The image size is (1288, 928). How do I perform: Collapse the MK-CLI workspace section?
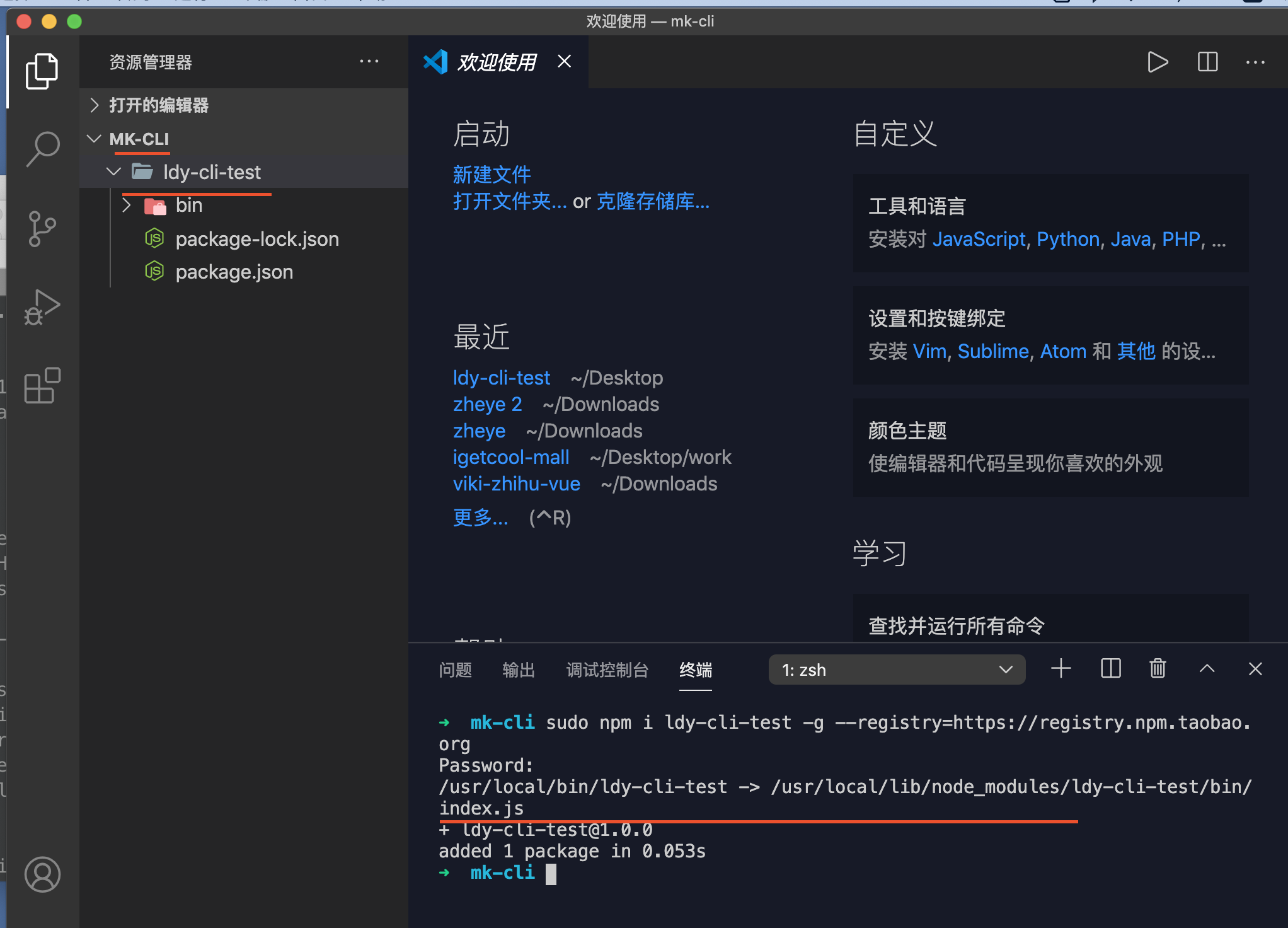(95, 139)
